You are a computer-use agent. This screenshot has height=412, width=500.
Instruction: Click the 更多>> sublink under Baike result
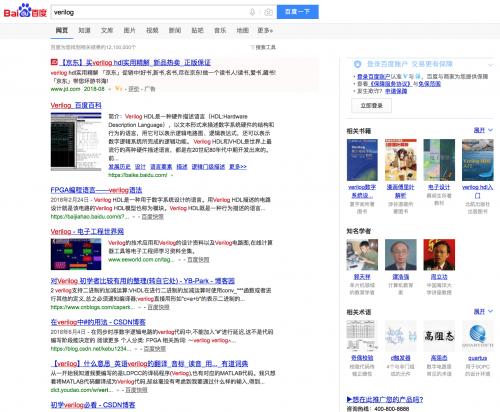[x=238, y=167]
